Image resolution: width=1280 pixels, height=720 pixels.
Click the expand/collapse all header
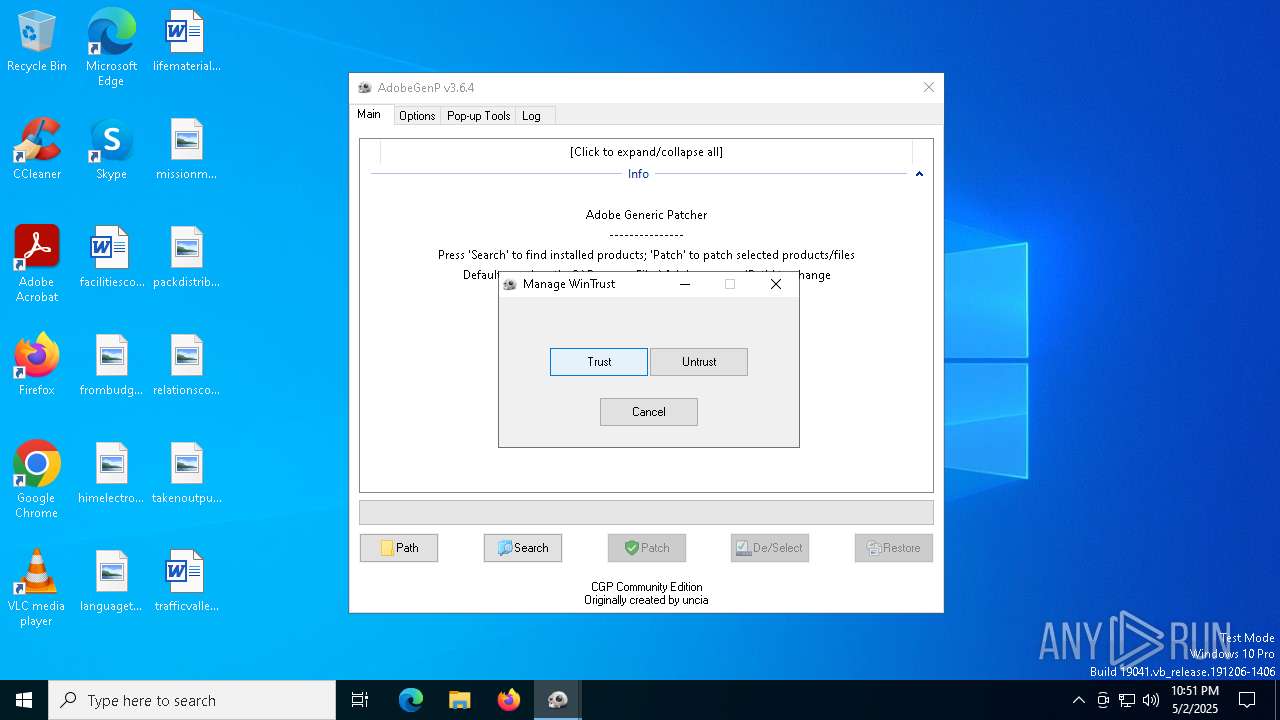pos(646,152)
